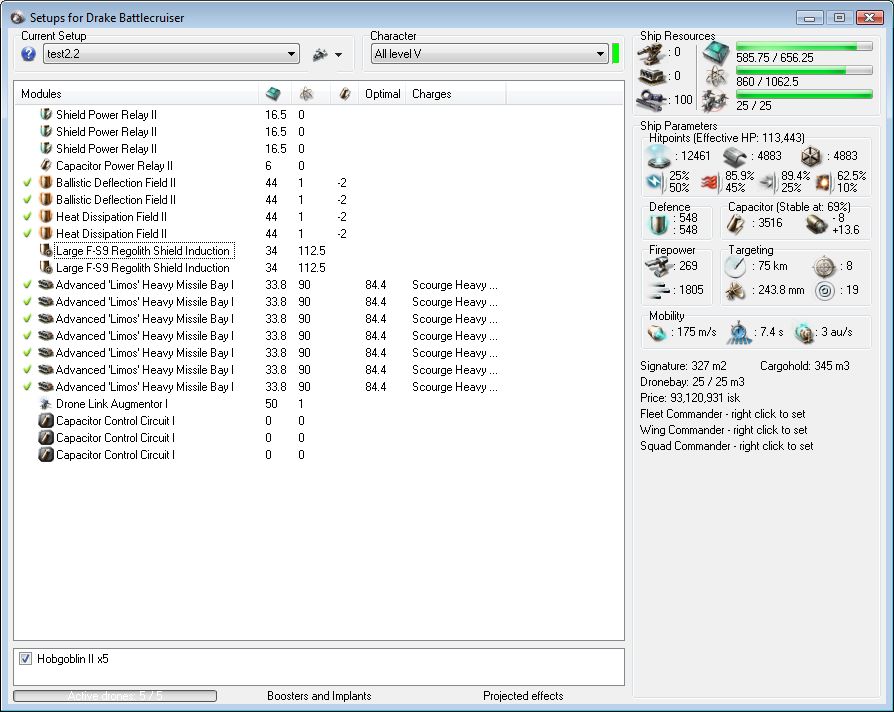Click the thermal resistance flame icon

pos(711,182)
